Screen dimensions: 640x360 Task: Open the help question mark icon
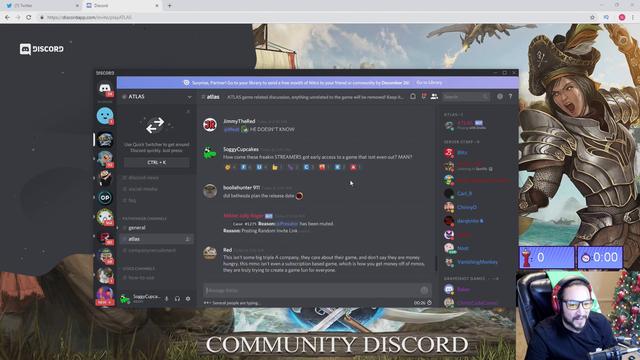tap(510, 97)
